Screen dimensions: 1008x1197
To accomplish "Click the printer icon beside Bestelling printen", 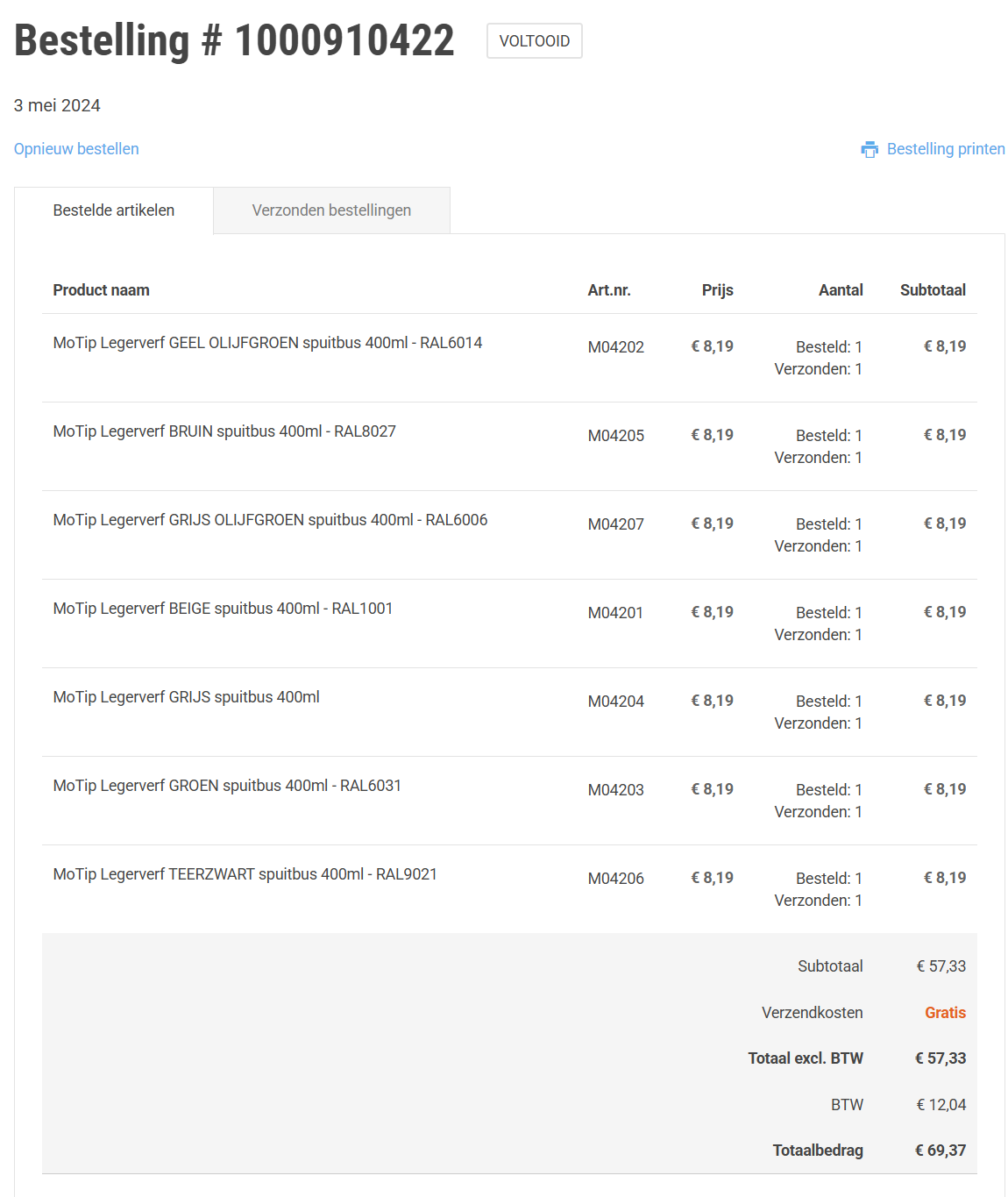I will tap(870, 149).
